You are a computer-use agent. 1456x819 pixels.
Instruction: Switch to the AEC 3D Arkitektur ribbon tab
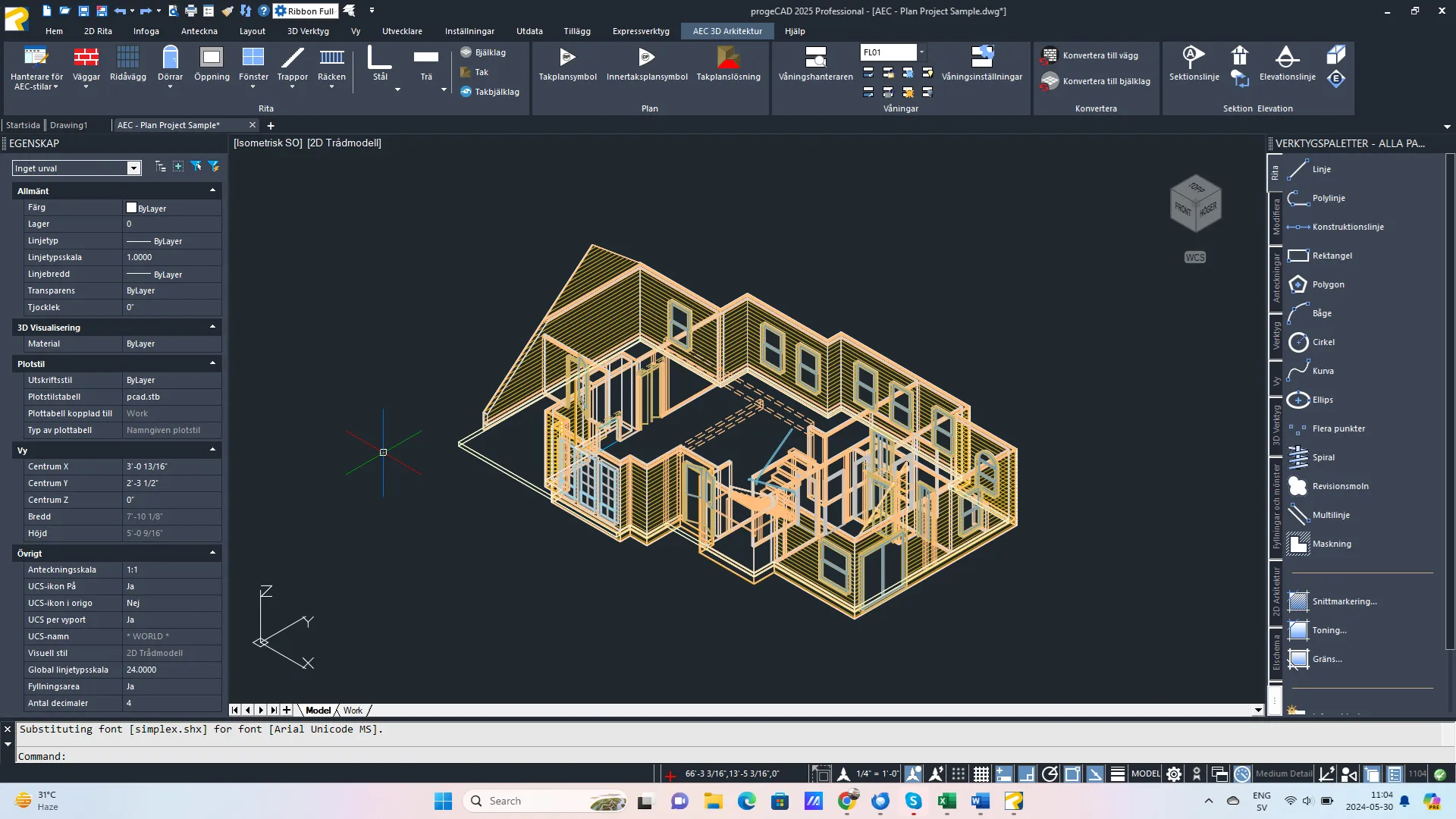click(x=726, y=31)
